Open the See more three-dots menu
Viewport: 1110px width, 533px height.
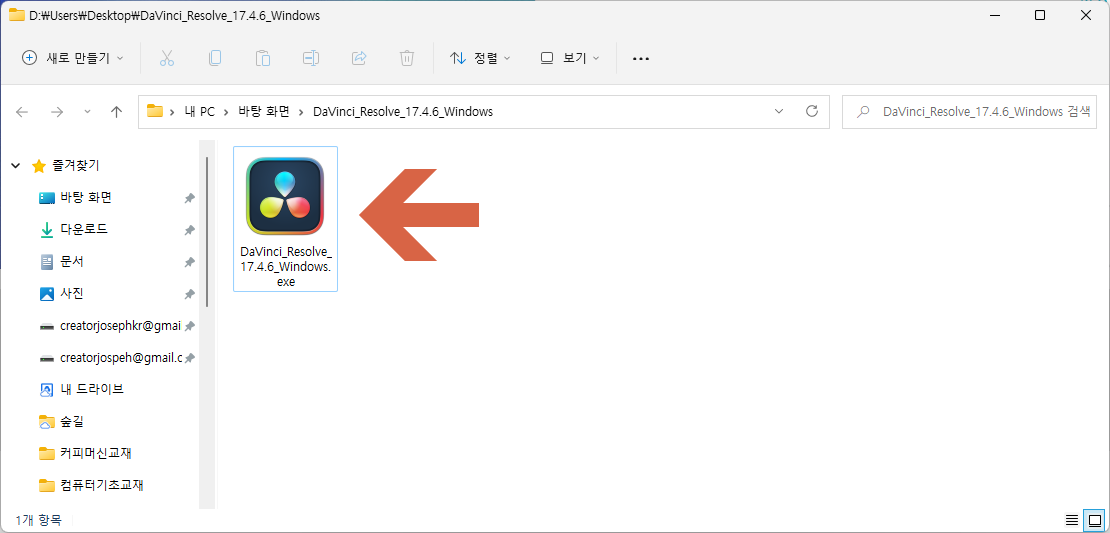coord(641,59)
